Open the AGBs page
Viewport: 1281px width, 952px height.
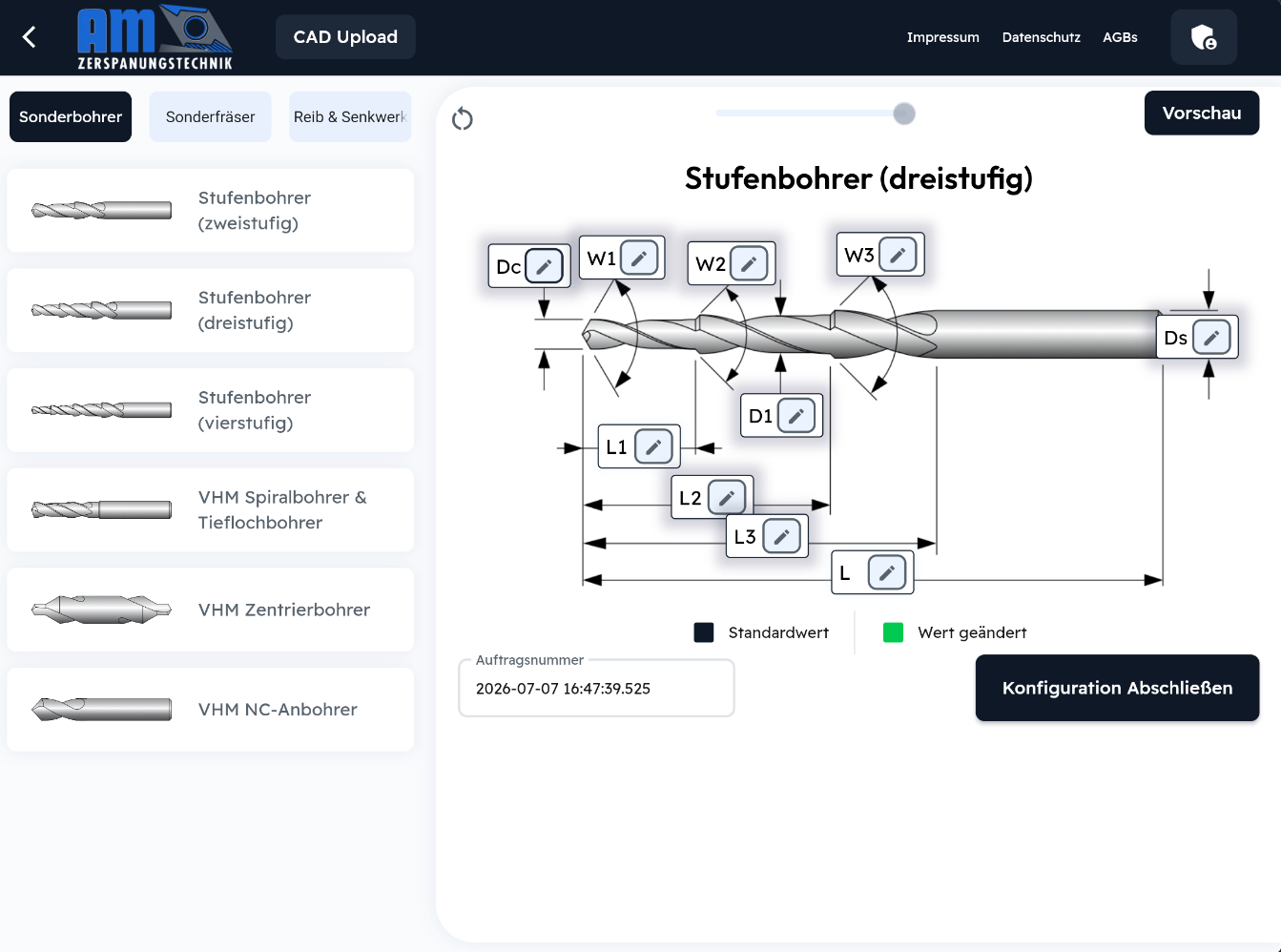click(1120, 37)
